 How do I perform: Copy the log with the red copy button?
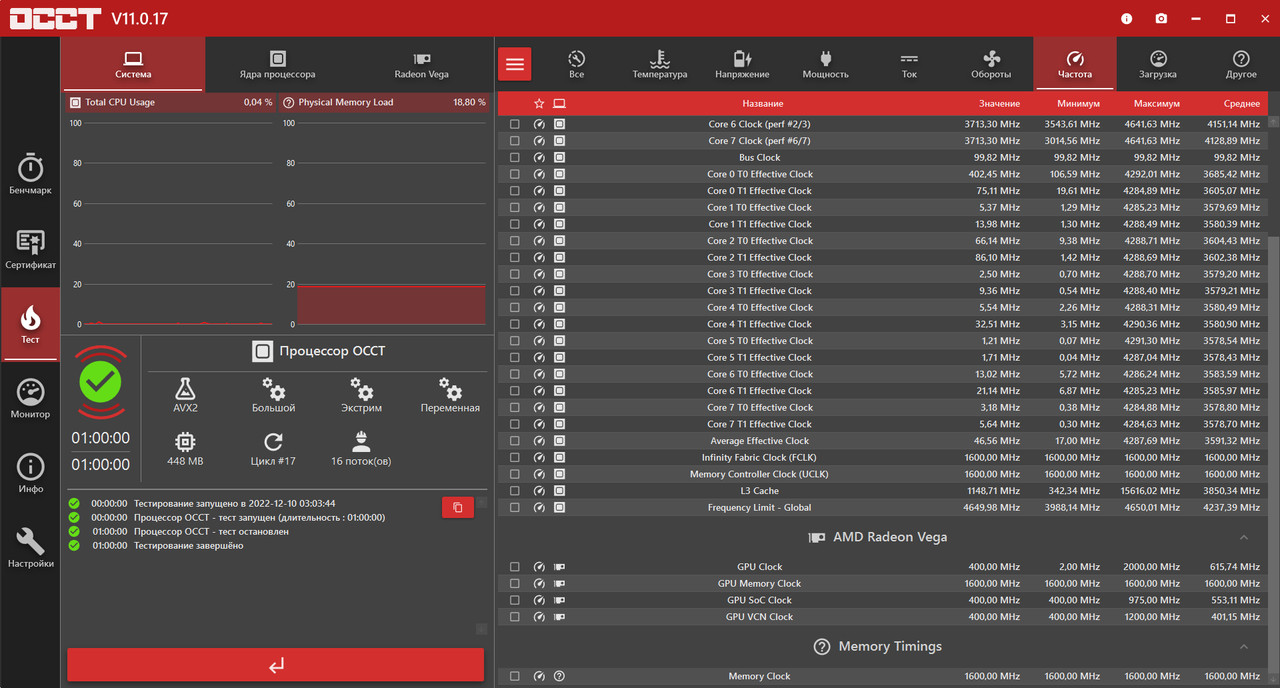(458, 507)
